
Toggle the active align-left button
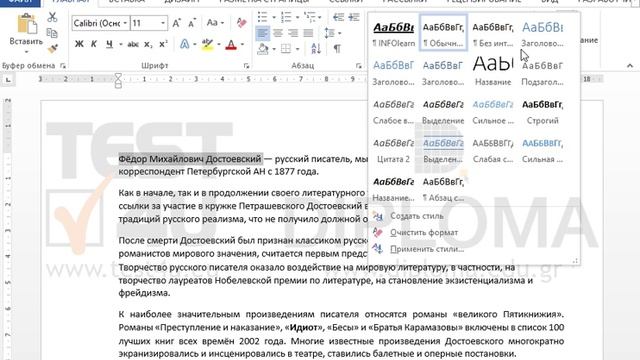(x=262, y=33)
